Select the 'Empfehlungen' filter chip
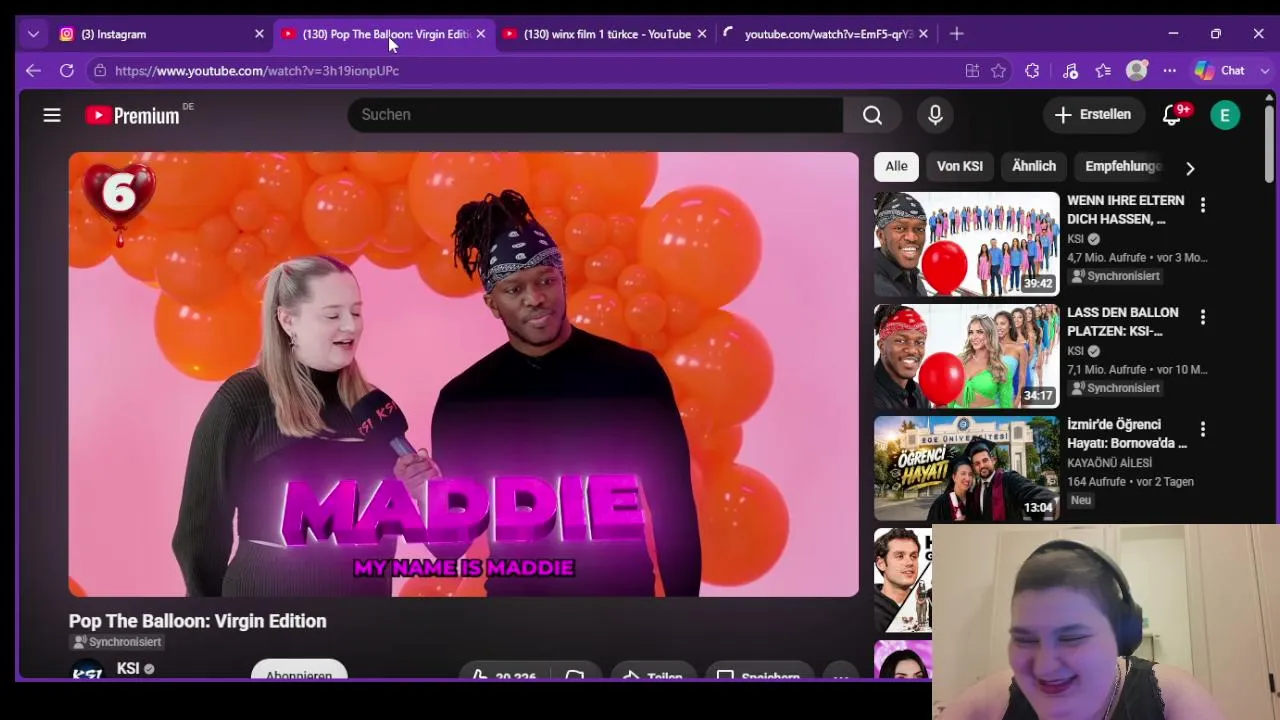Image resolution: width=1280 pixels, height=720 pixels. pyautogui.click(x=1122, y=166)
